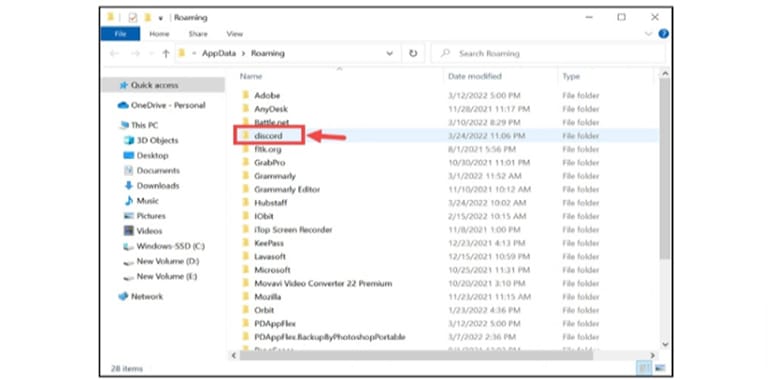Click the Search Roaming input field

548,53
